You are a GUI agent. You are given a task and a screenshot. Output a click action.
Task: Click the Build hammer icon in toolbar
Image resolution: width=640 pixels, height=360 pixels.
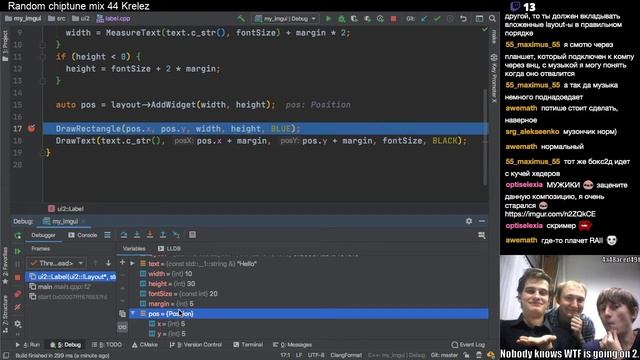tap(241, 18)
